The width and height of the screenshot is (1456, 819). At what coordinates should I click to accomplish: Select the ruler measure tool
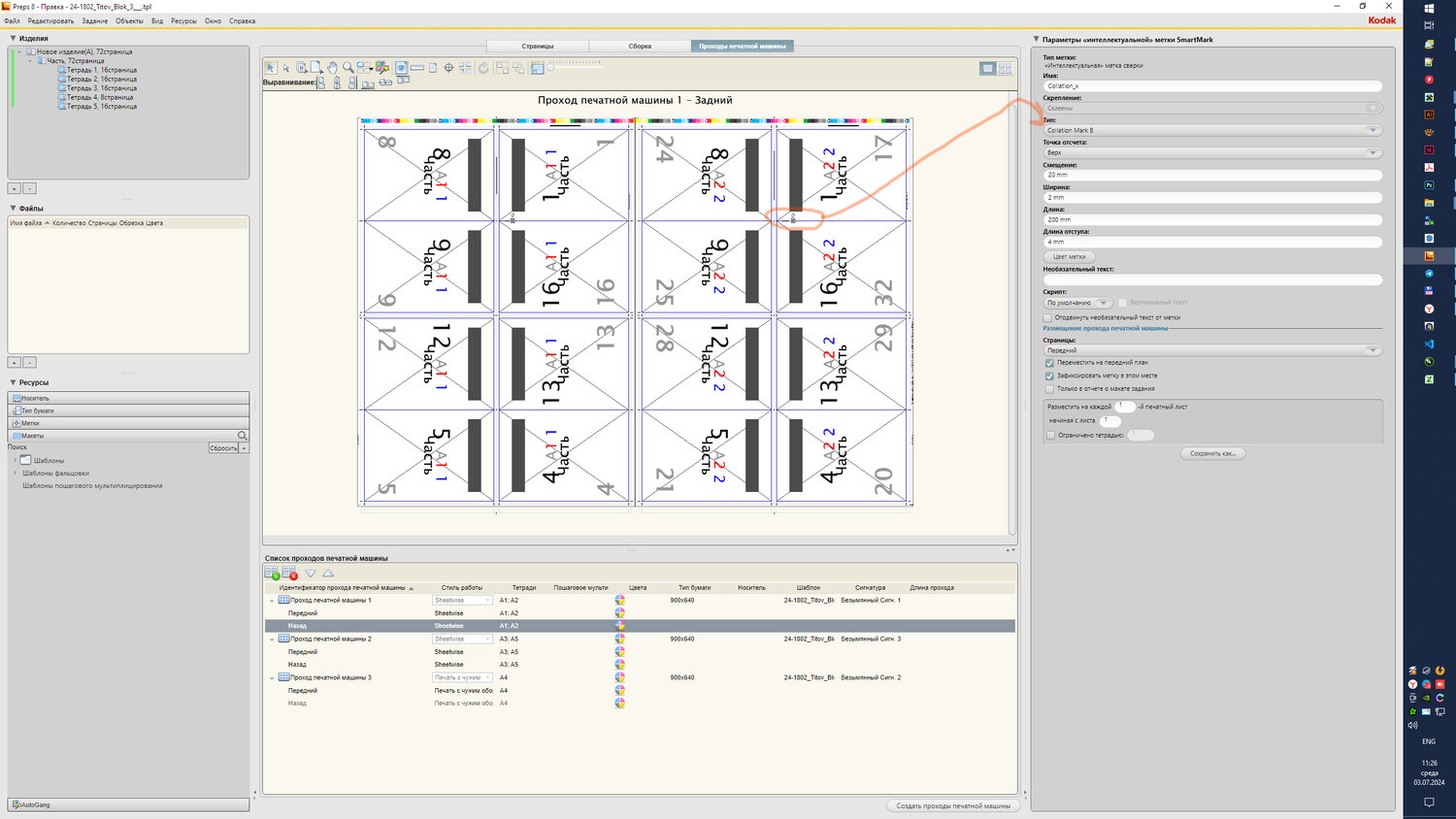pyautogui.click(x=416, y=67)
